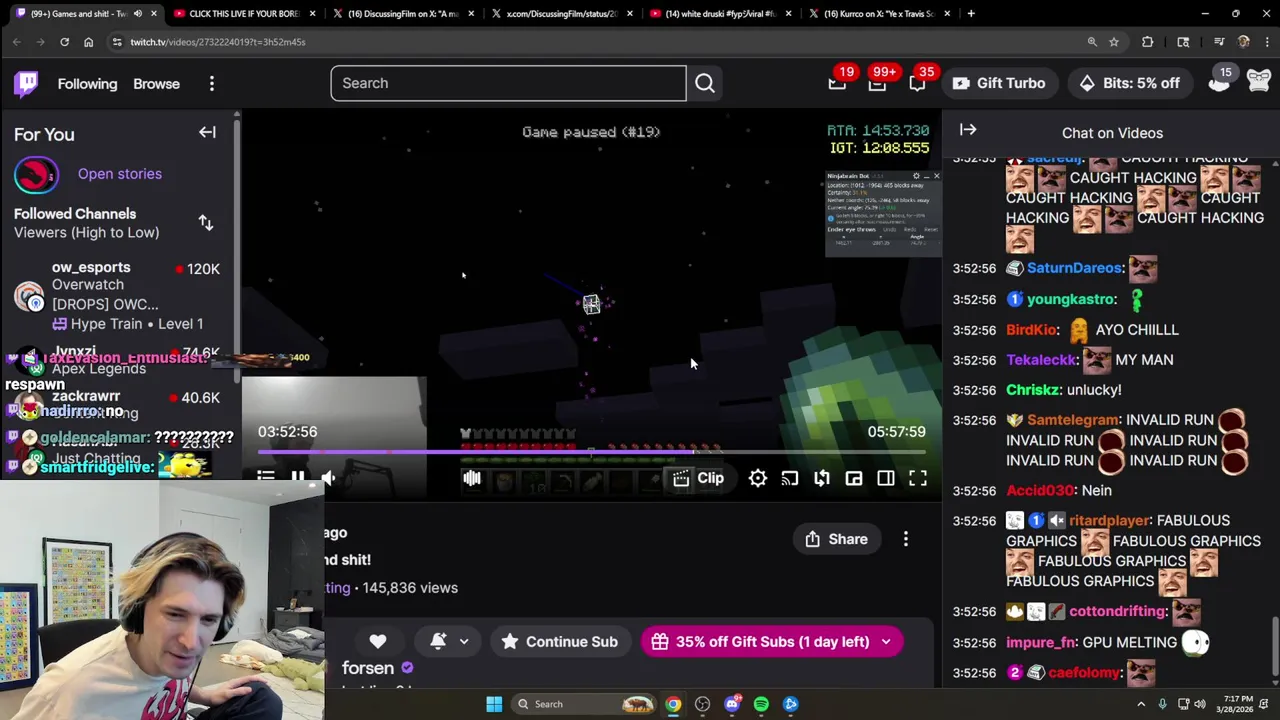The width and height of the screenshot is (1280, 720).
Task: Open forsen channel name link
Action: pyautogui.click(x=368, y=668)
